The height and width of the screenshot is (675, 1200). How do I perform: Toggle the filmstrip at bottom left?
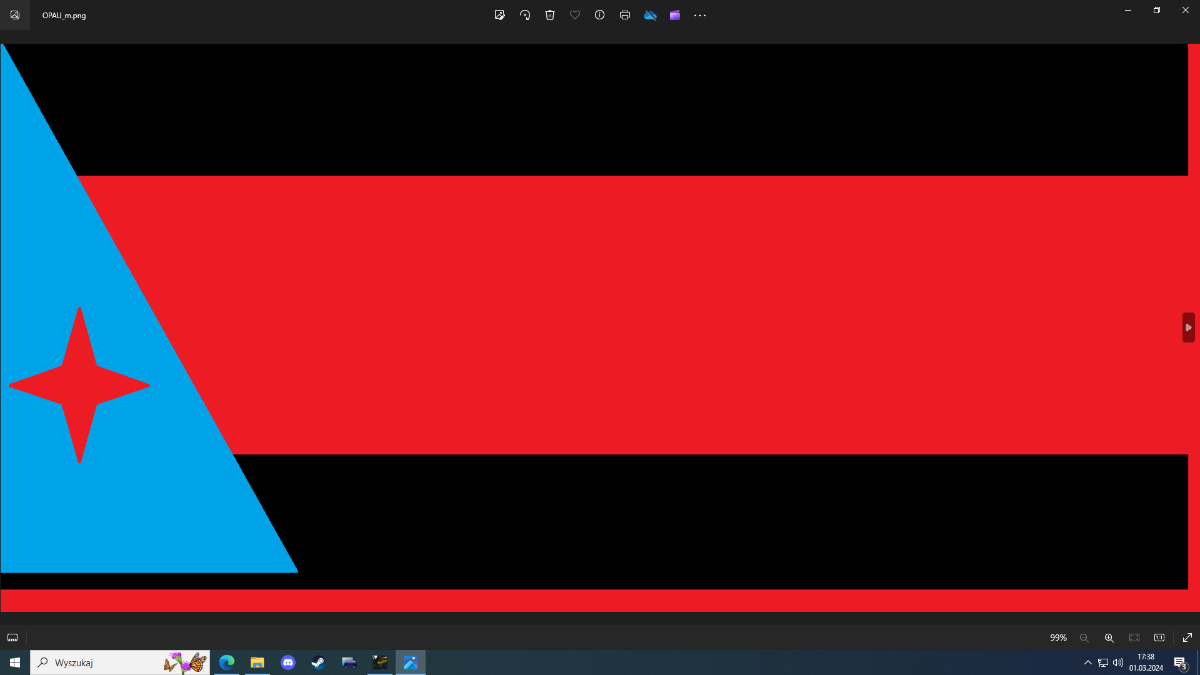click(x=12, y=637)
